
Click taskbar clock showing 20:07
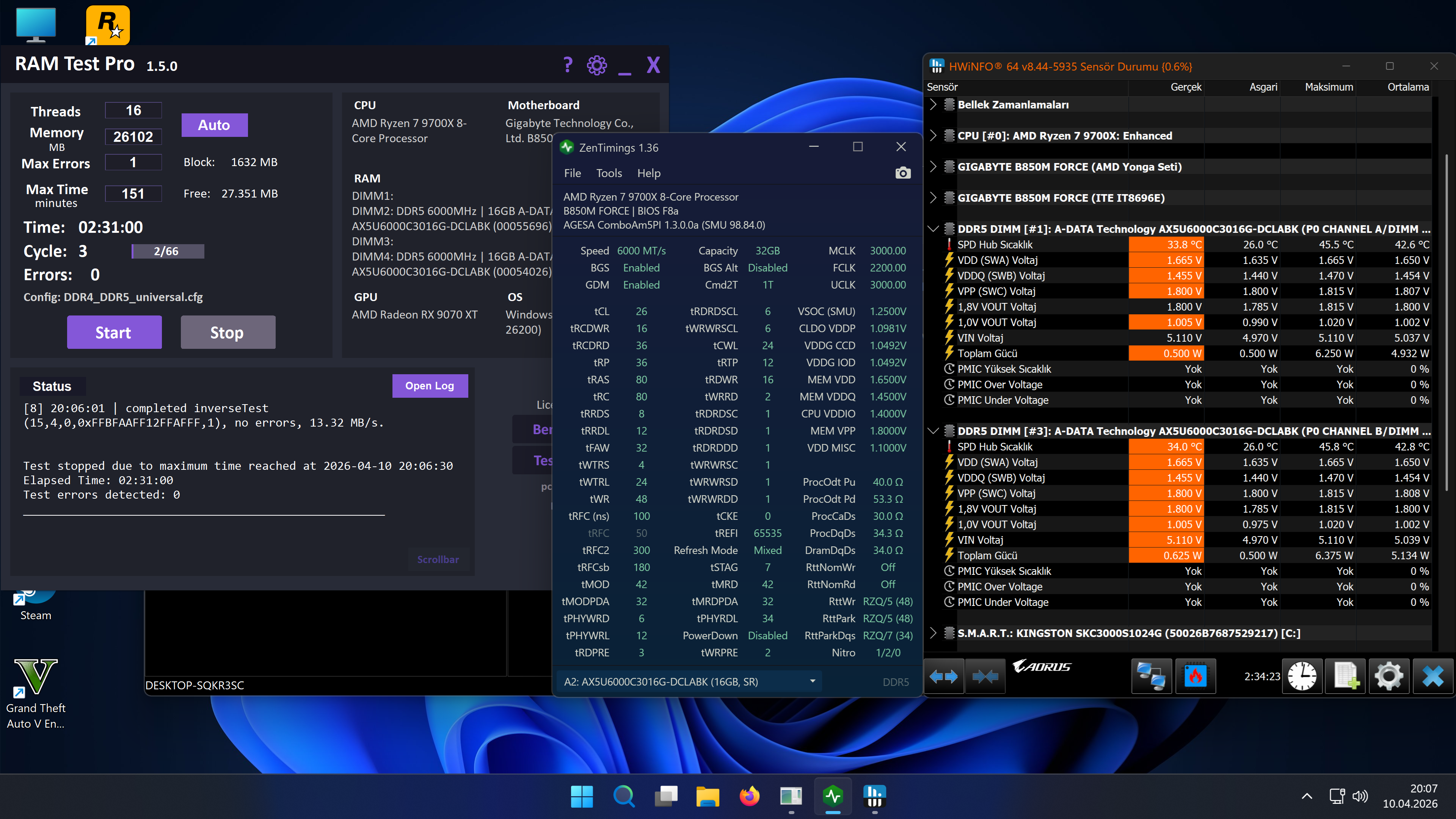[x=1410, y=796]
